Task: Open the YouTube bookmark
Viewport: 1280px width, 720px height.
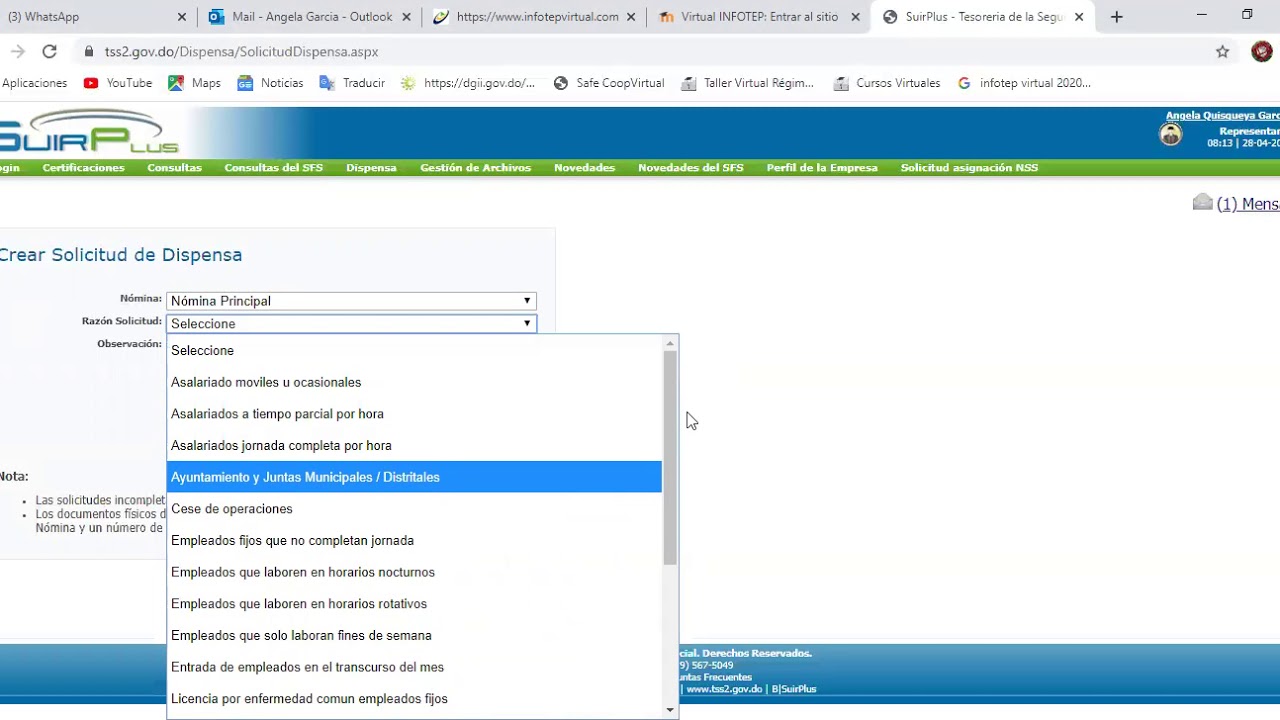Action: [118, 83]
